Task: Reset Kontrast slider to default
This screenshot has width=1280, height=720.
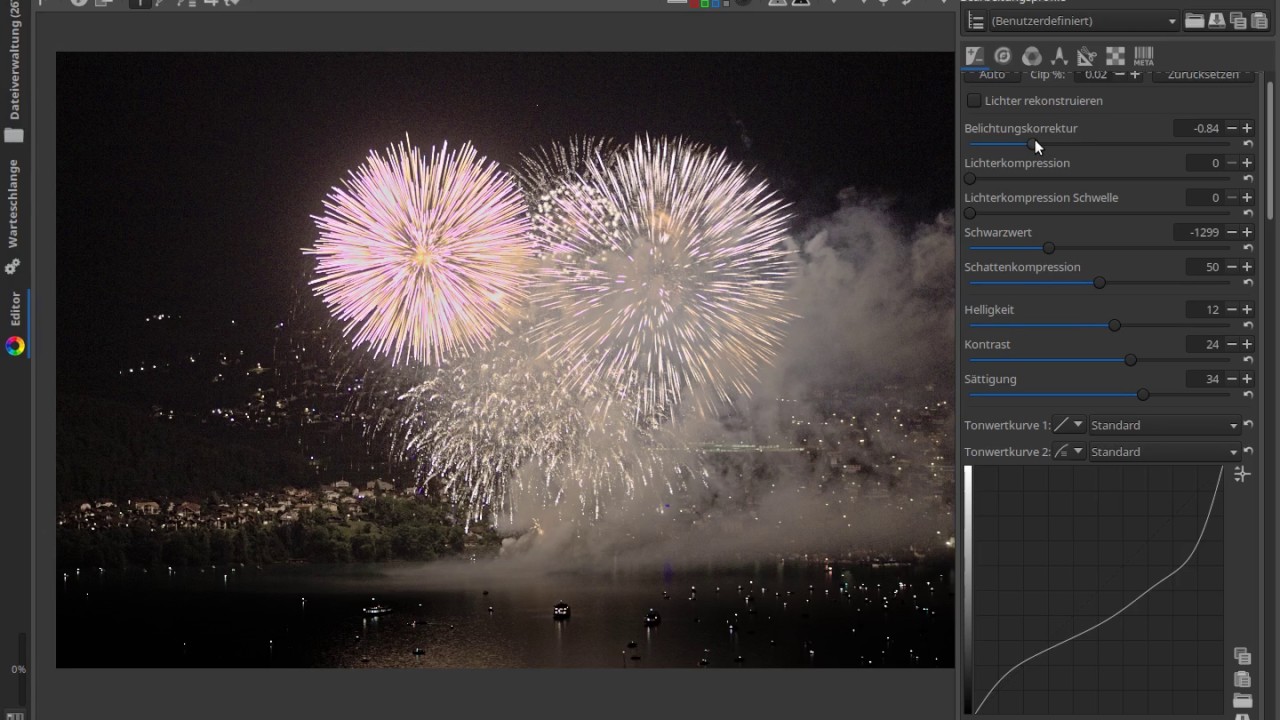Action: click(1248, 360)
